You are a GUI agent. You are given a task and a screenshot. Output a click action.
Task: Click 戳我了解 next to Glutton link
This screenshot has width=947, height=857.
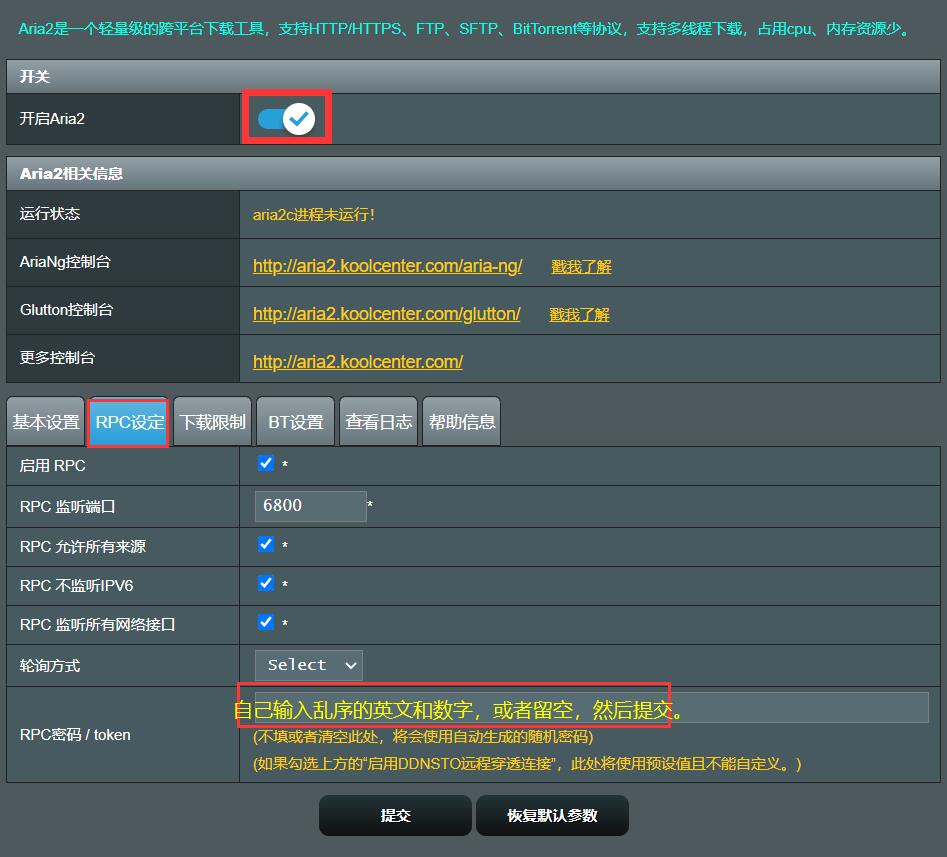[x=579, y=315]
